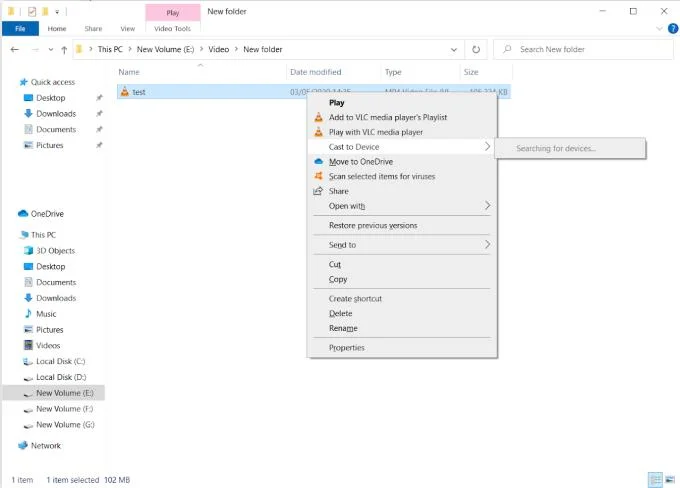Screen dimensions: 680x488
Task: Go back with the left arrow
Action: (x=15, y=49)
